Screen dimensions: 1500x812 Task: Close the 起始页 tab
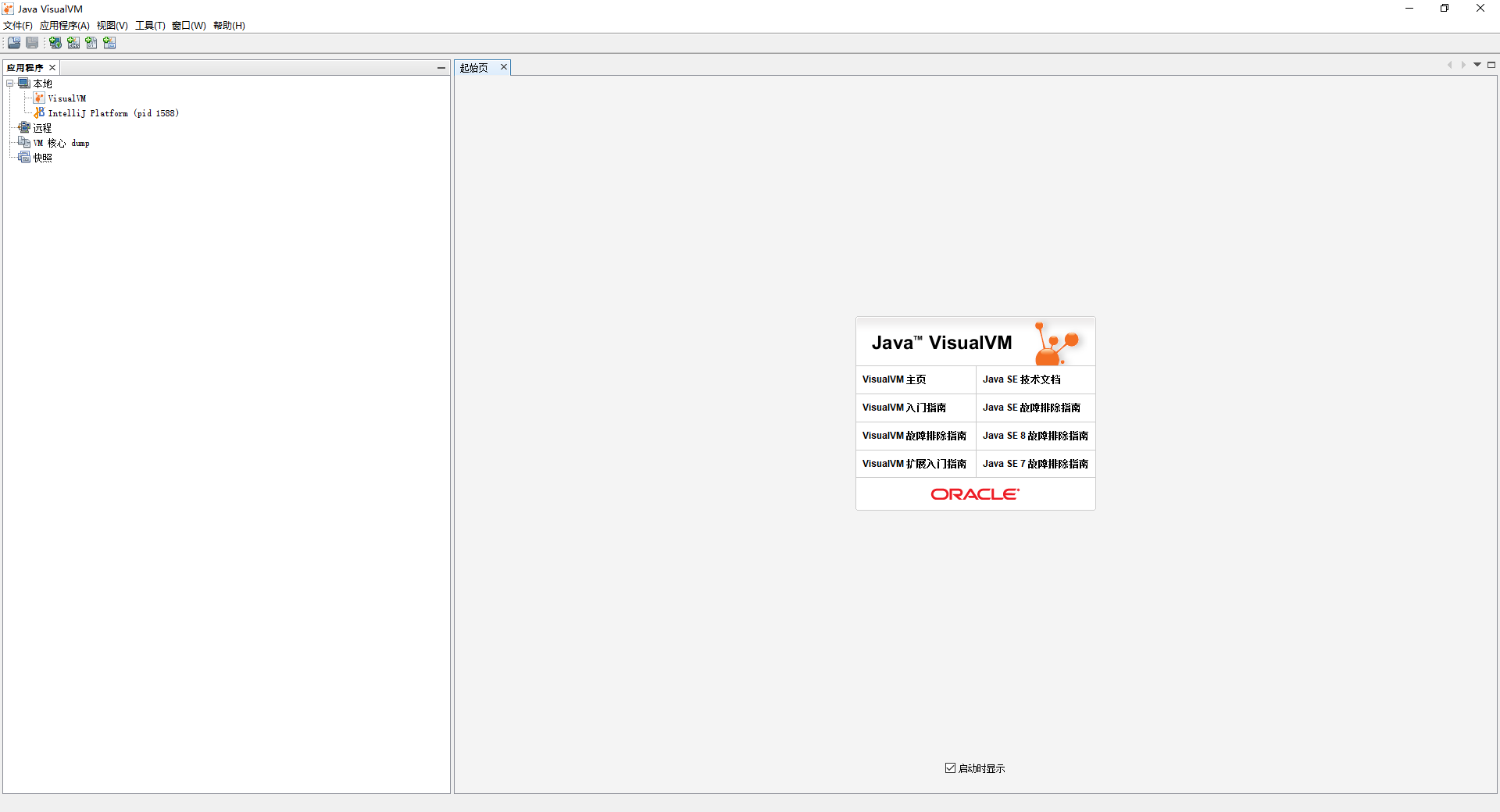504,67
